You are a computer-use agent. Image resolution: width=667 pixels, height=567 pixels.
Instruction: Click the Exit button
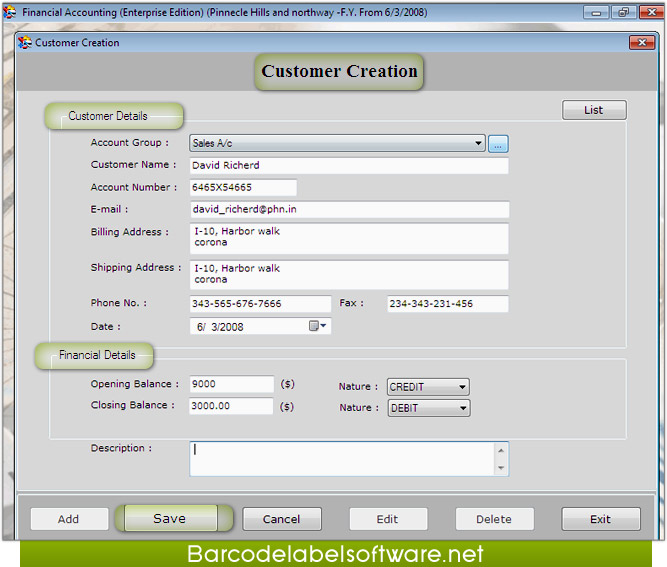tap(601, 519)
